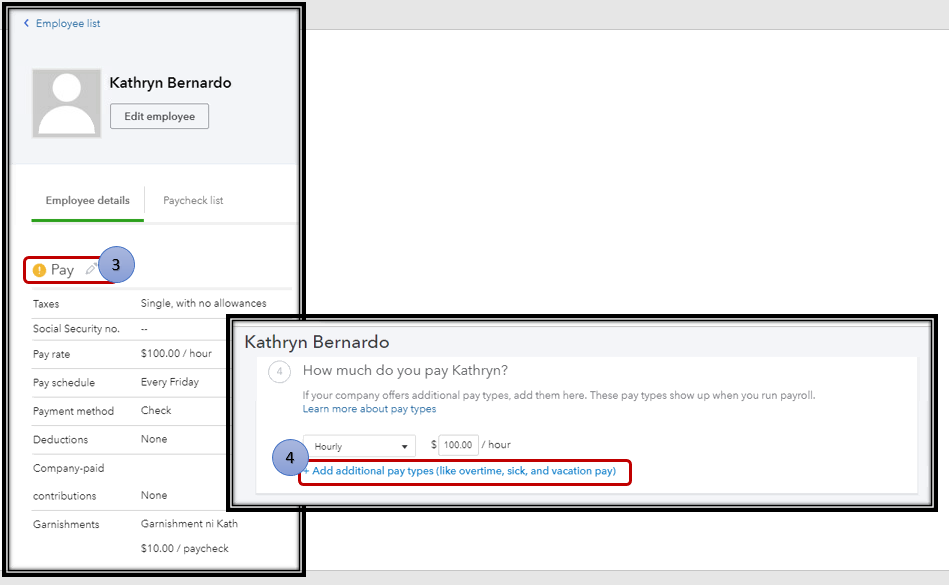949x585 pixels.
Task: Open the Paycheck list tab
Action: coord(193,200)
